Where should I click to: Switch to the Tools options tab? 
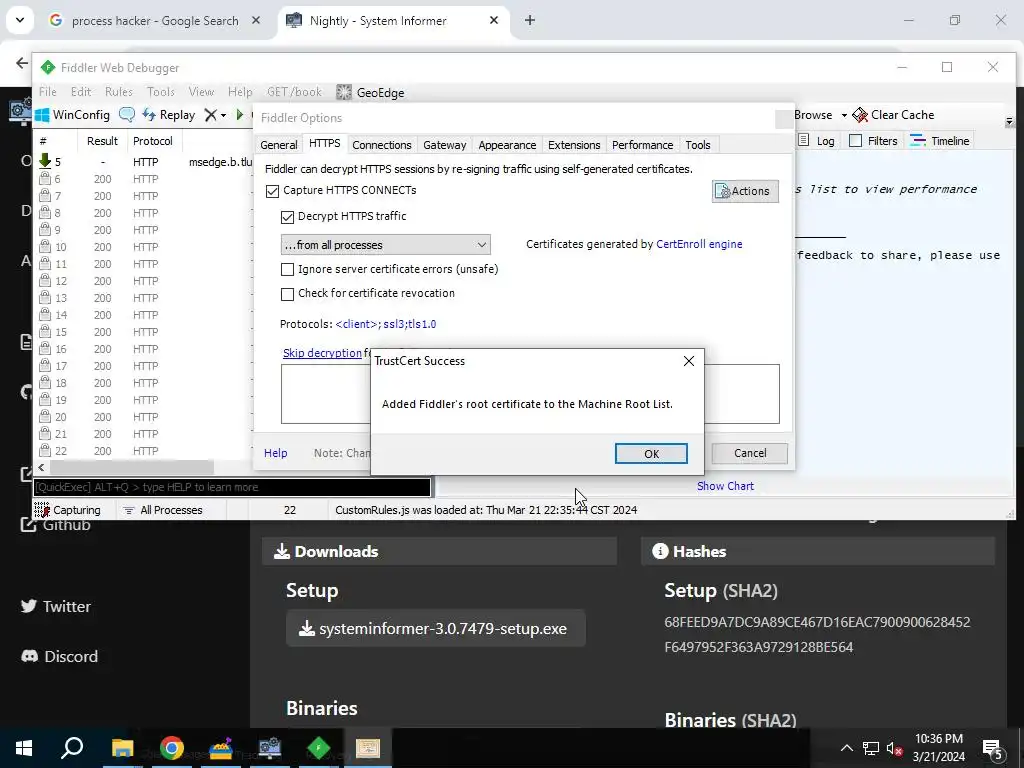pos(697,145)
